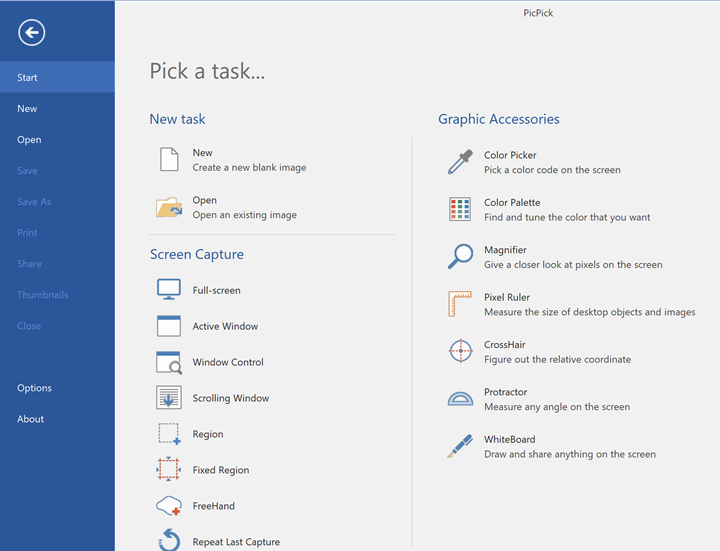Open Options from the sidebar

click(57, 388)
